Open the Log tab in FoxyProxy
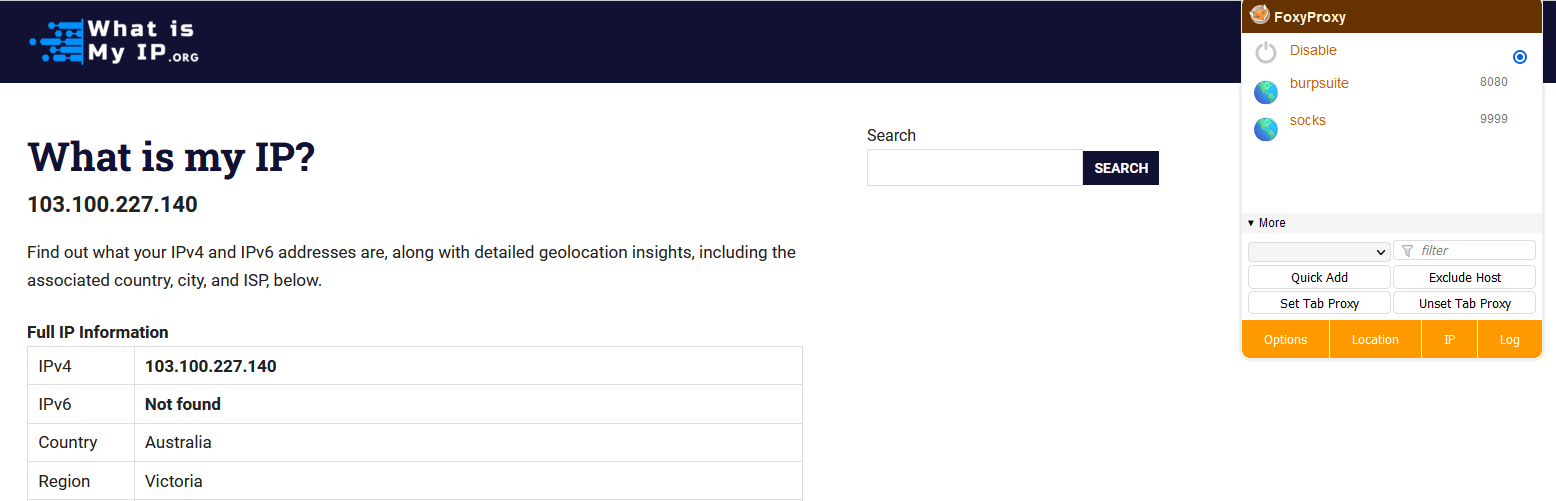Screen dimensions: 1556x501 [1509, 340]
